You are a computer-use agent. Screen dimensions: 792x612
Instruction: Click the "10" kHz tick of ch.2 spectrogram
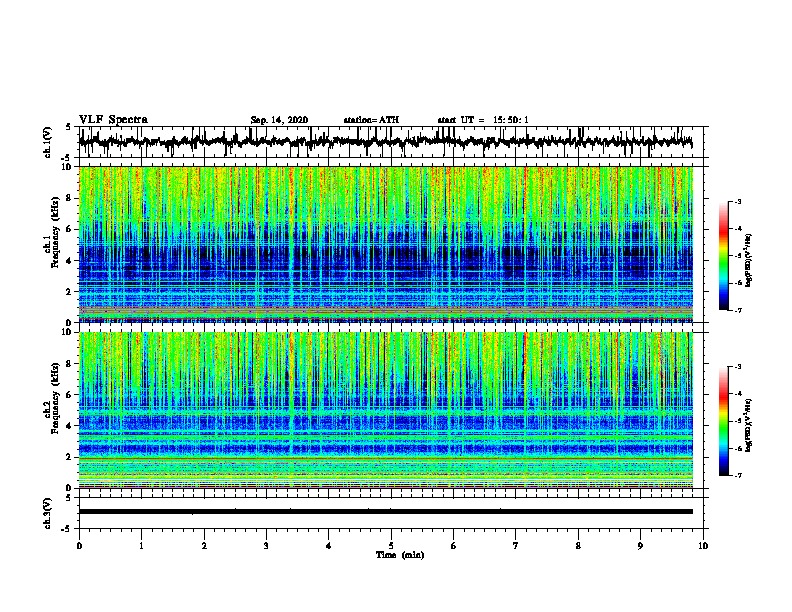coord(68,332)
